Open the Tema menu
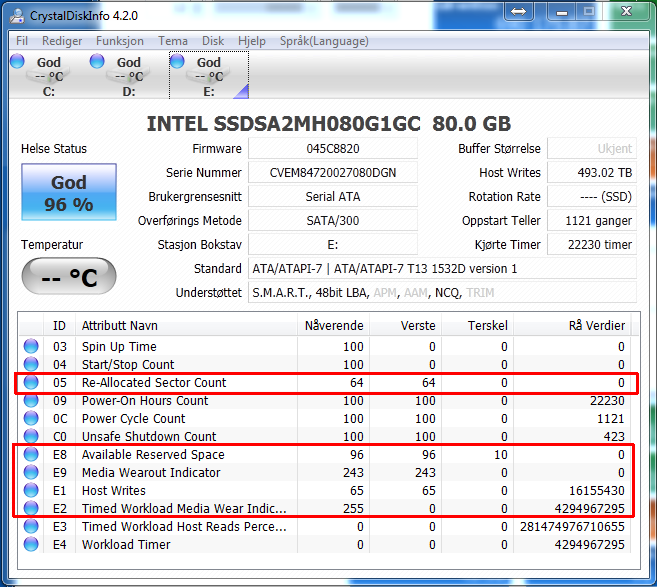The height and width of the screenshot is (587, 657). [x=173, y=41]
